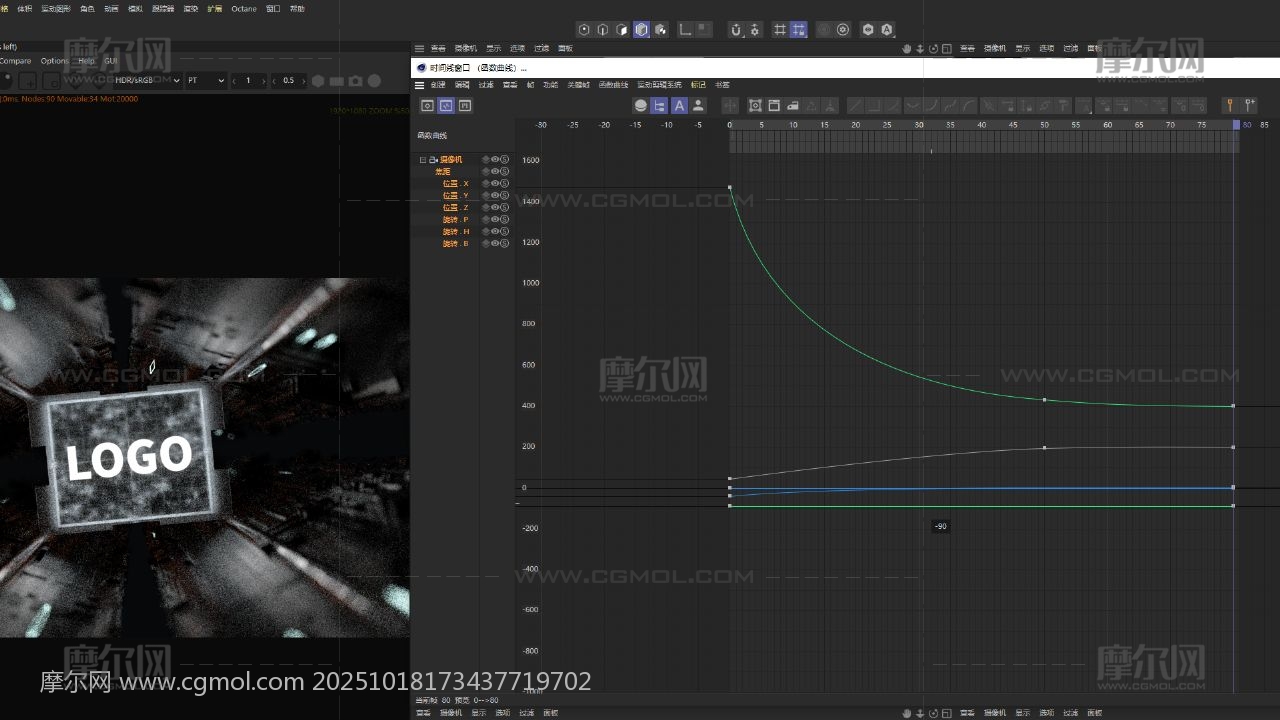1280x720 pixels.
Task: Click the add marker icon with plus
Action: 1249,106
